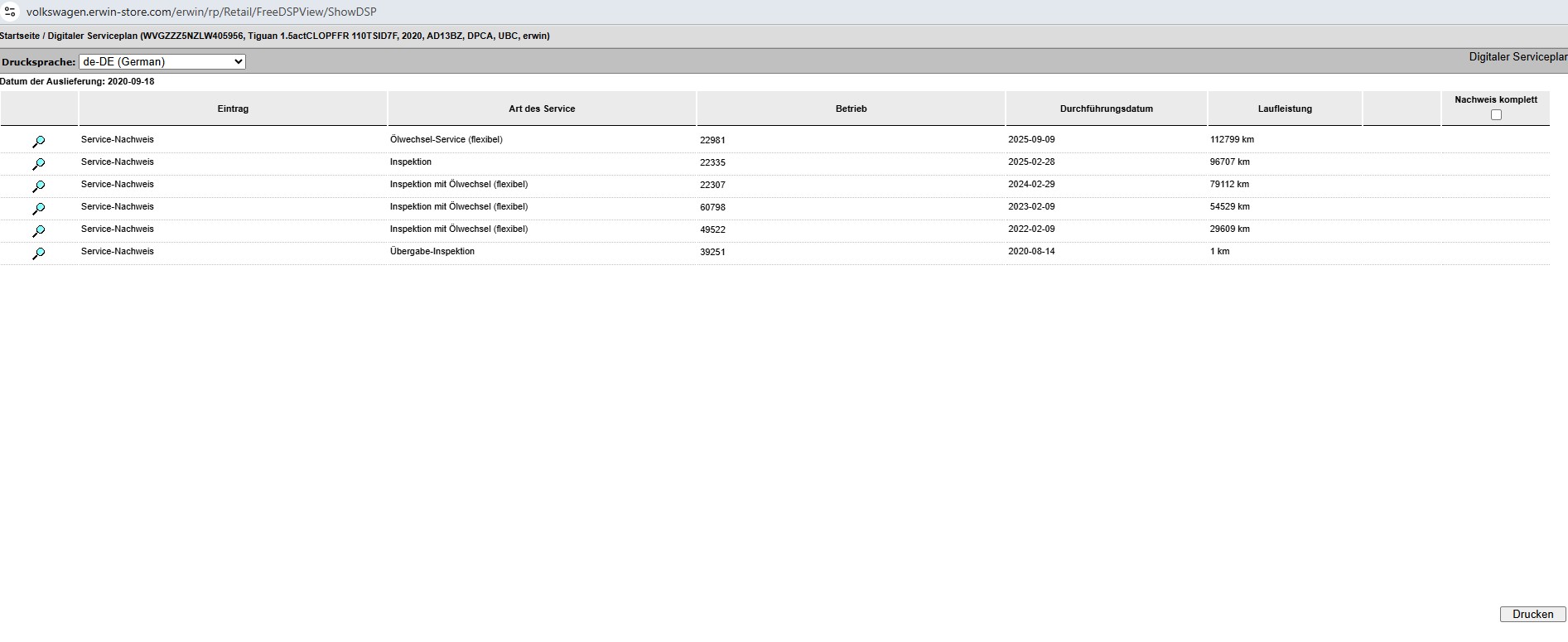Open the Übergabe-Inspektion entry magnifier icon
The width and height of the screenshot is (1568, 642).
pos(38,253)
